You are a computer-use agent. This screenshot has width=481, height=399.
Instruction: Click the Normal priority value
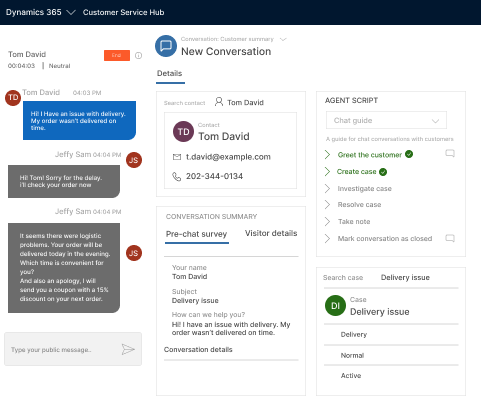point(352,356)
